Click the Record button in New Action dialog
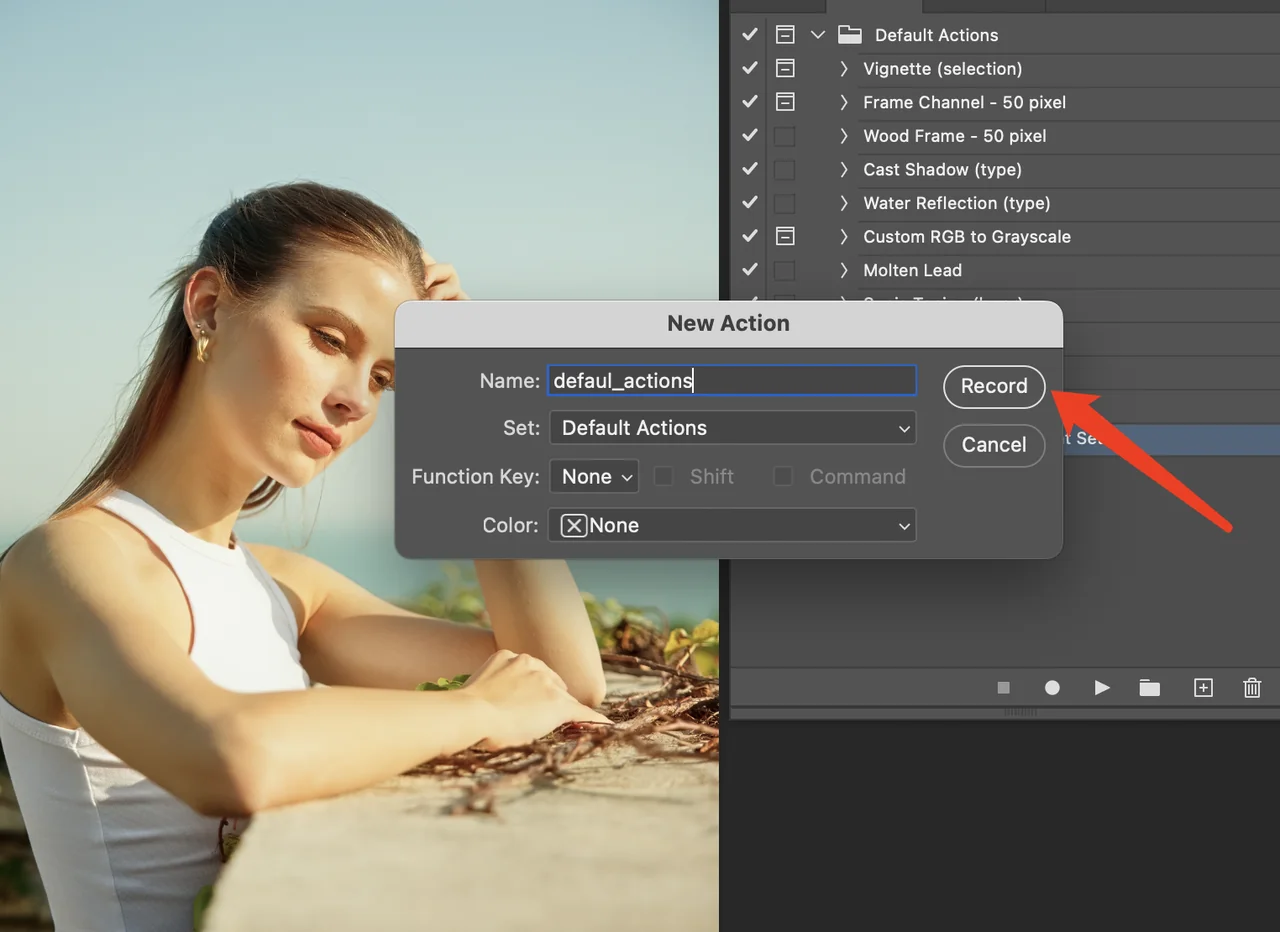 click(x=994, y=386)
